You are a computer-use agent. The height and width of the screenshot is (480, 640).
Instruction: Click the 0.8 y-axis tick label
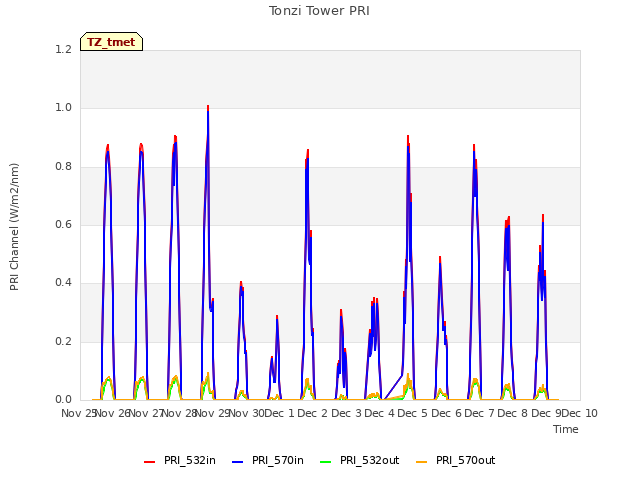click(63, 167)
